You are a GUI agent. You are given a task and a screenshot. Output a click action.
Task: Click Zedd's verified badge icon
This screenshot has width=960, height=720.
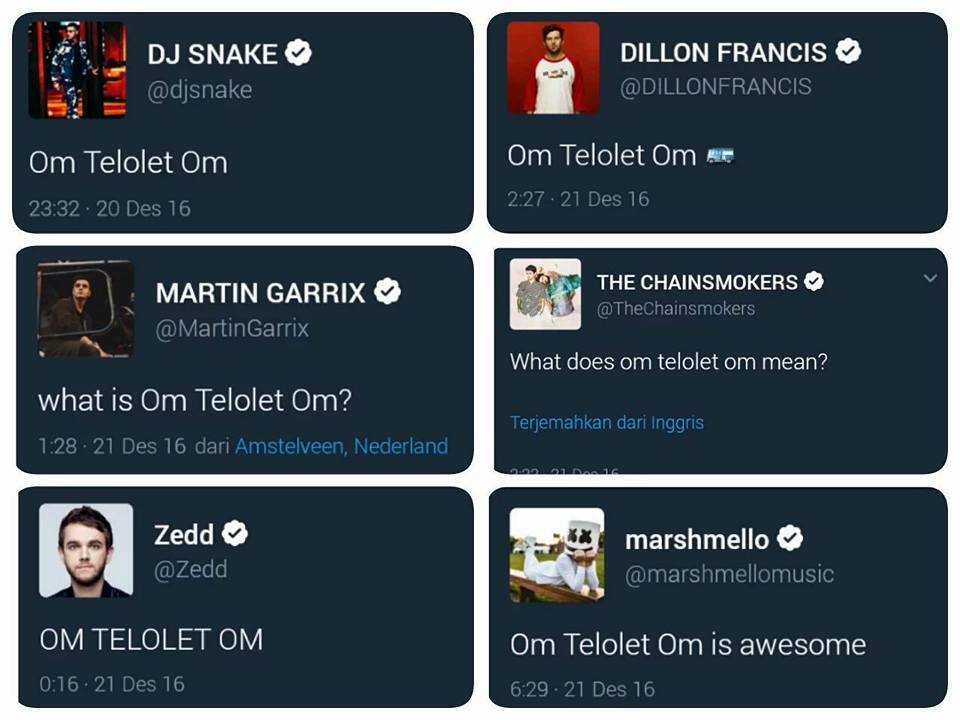(233, 534)
